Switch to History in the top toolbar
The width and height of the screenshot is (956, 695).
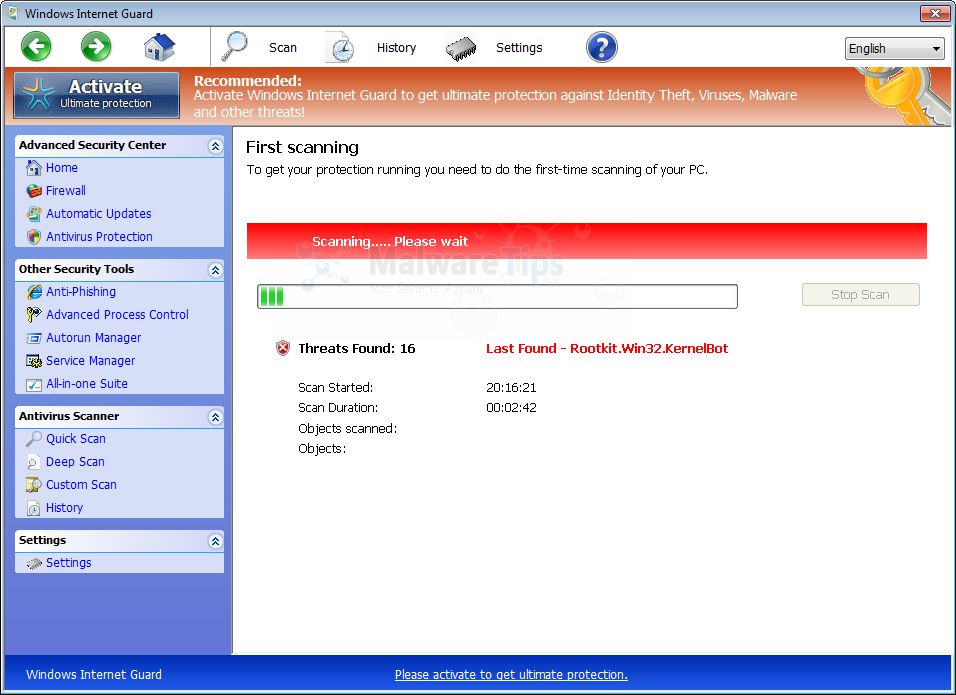point(396,47)
